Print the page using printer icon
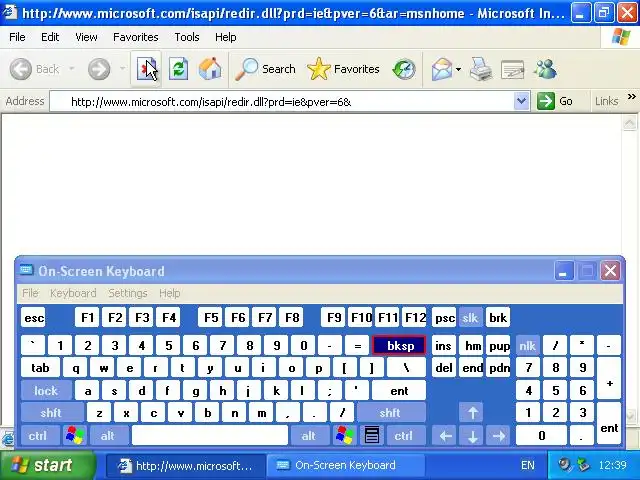Image resolution: width=640 pixels, height=480 pixels. tap(480, 69)
